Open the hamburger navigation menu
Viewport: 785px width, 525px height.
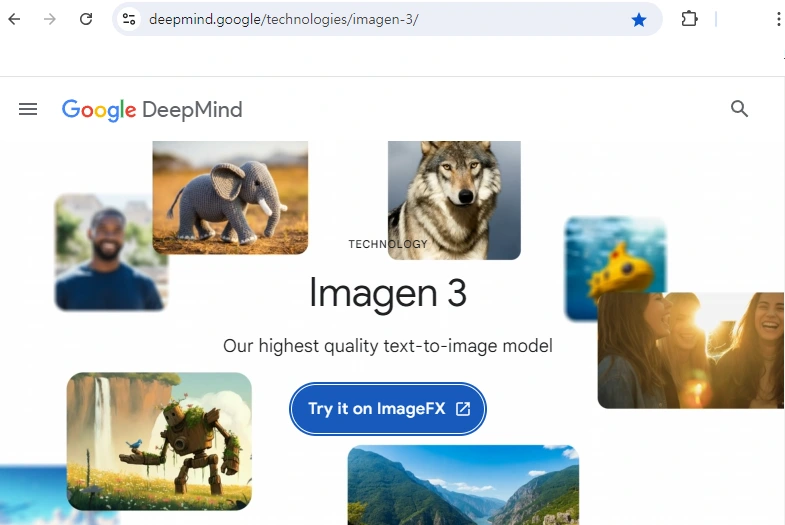28,109
